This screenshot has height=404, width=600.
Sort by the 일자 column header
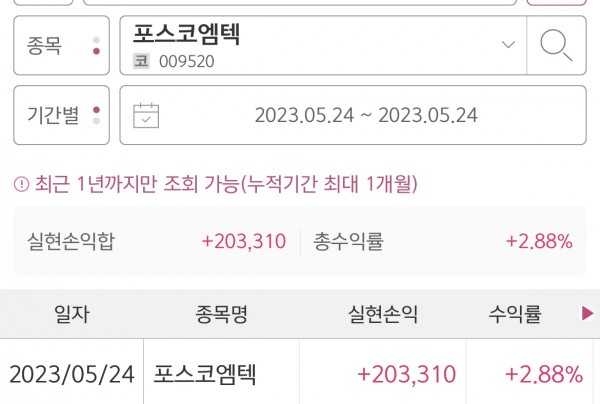[x=71, y=315]
